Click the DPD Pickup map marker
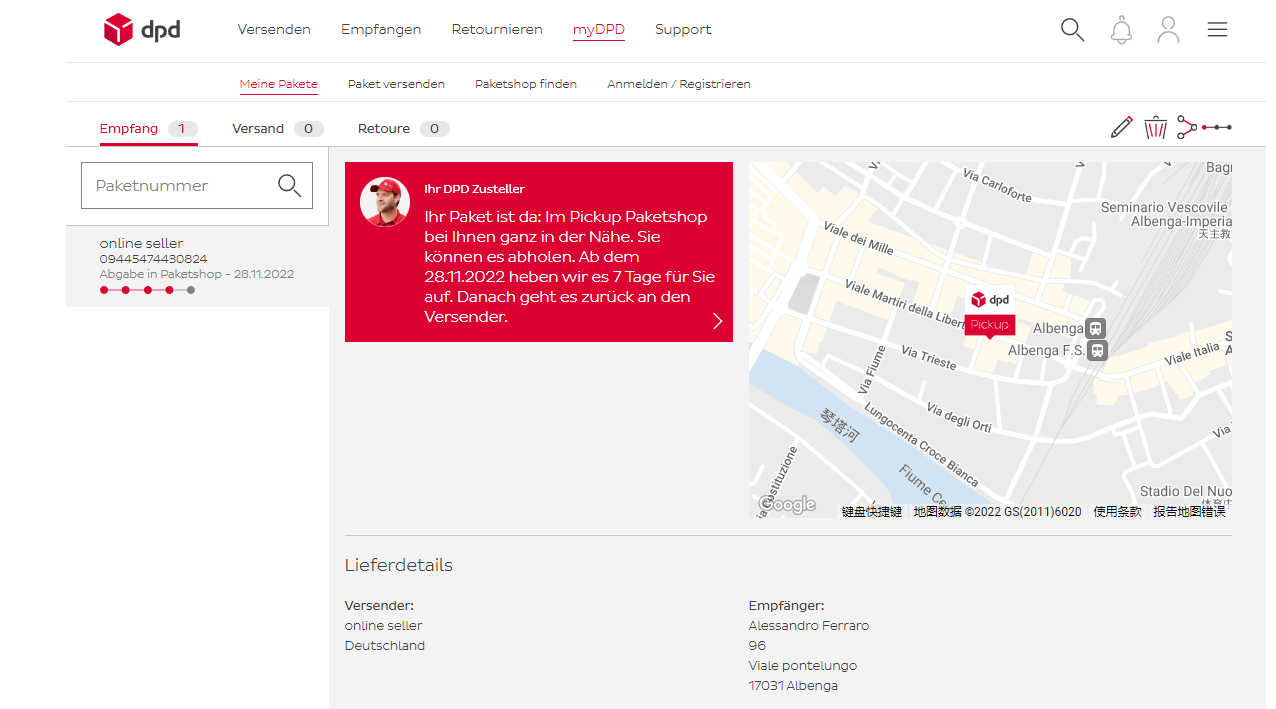This screenshot has height=709, width=1276. pos(989,311)
